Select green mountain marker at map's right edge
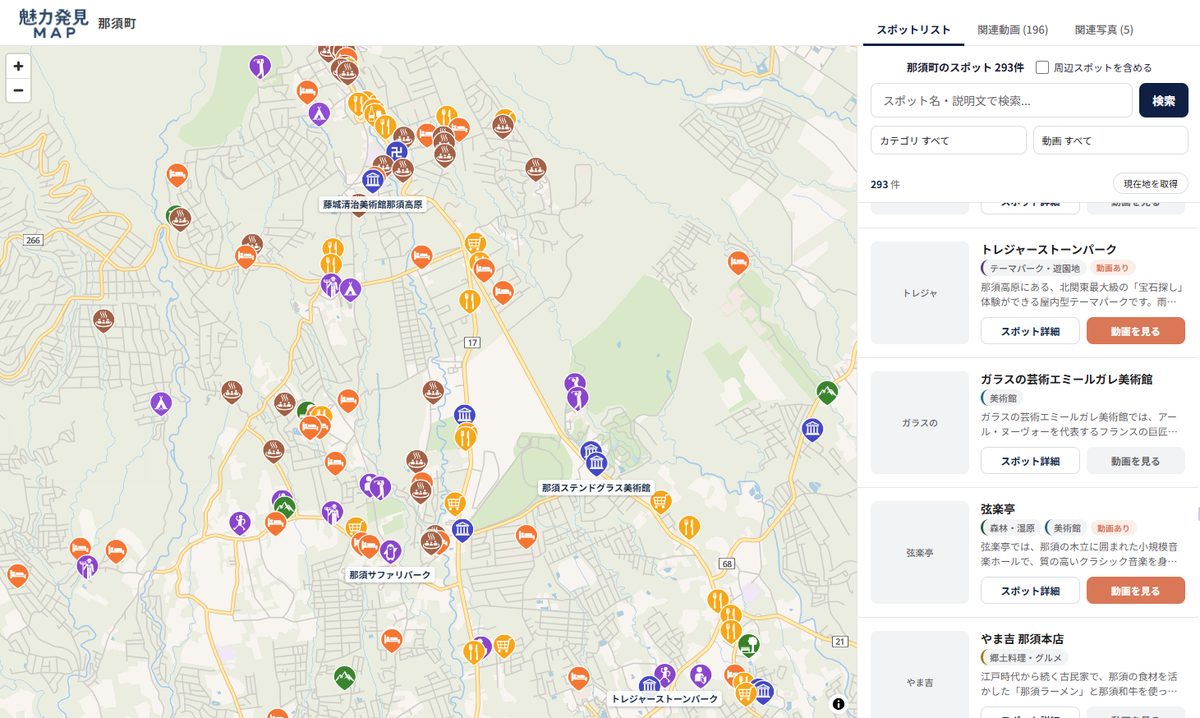 coord(826,392)
